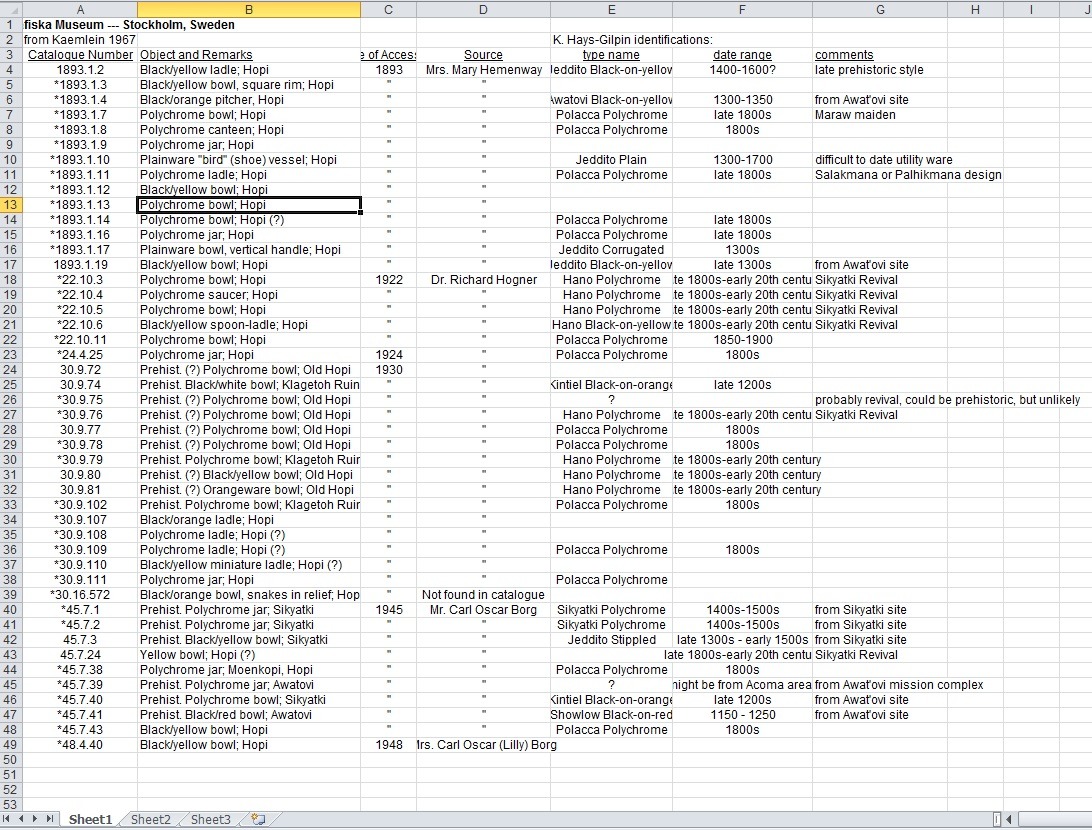Click 'from Kaemlein 1967' cell
Viewport: 1092px width, 830px height.
coord(80,40)
